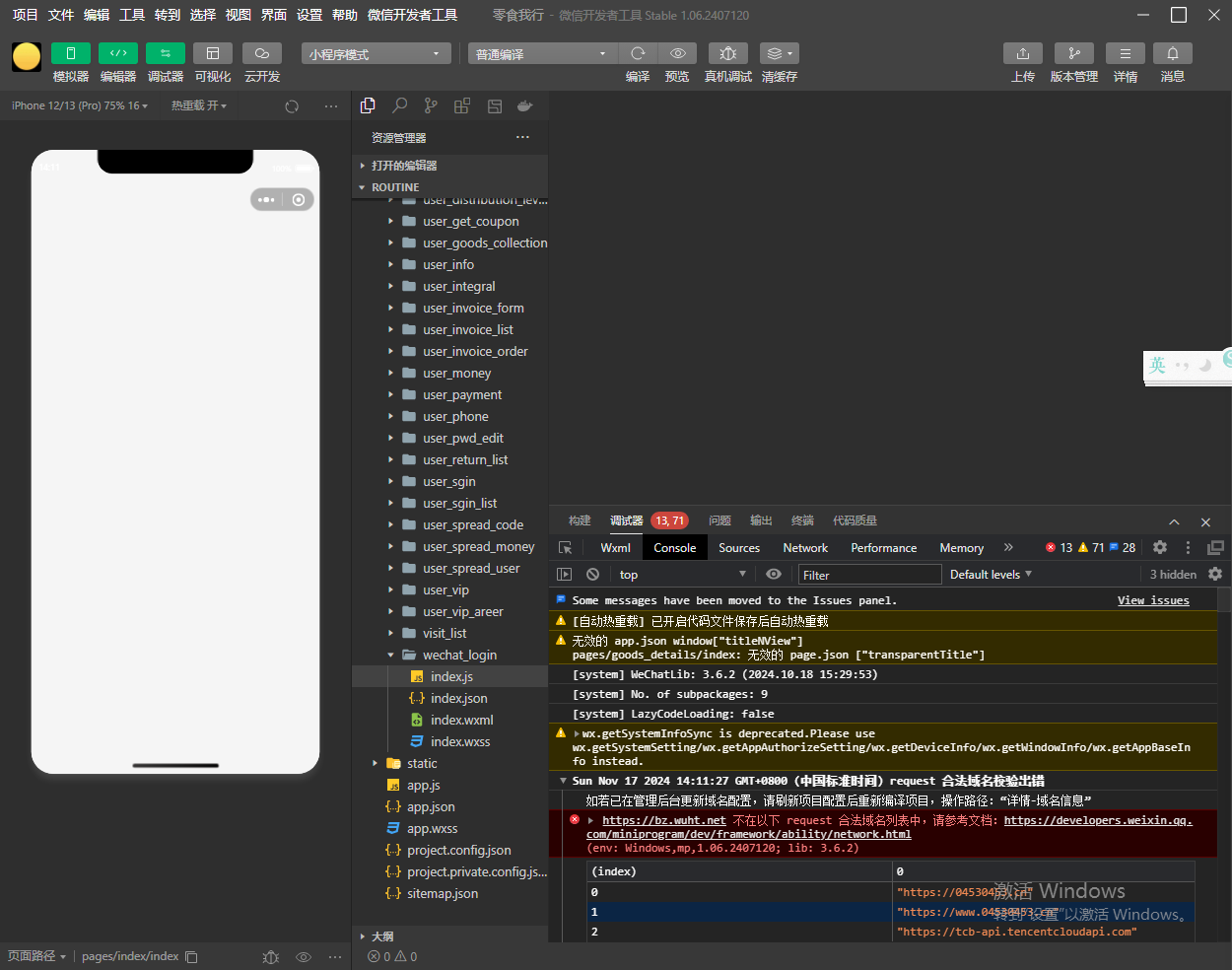Toggle the simulator panel button
This screenshot has width=1232, height=970.
tap(70, 53)
